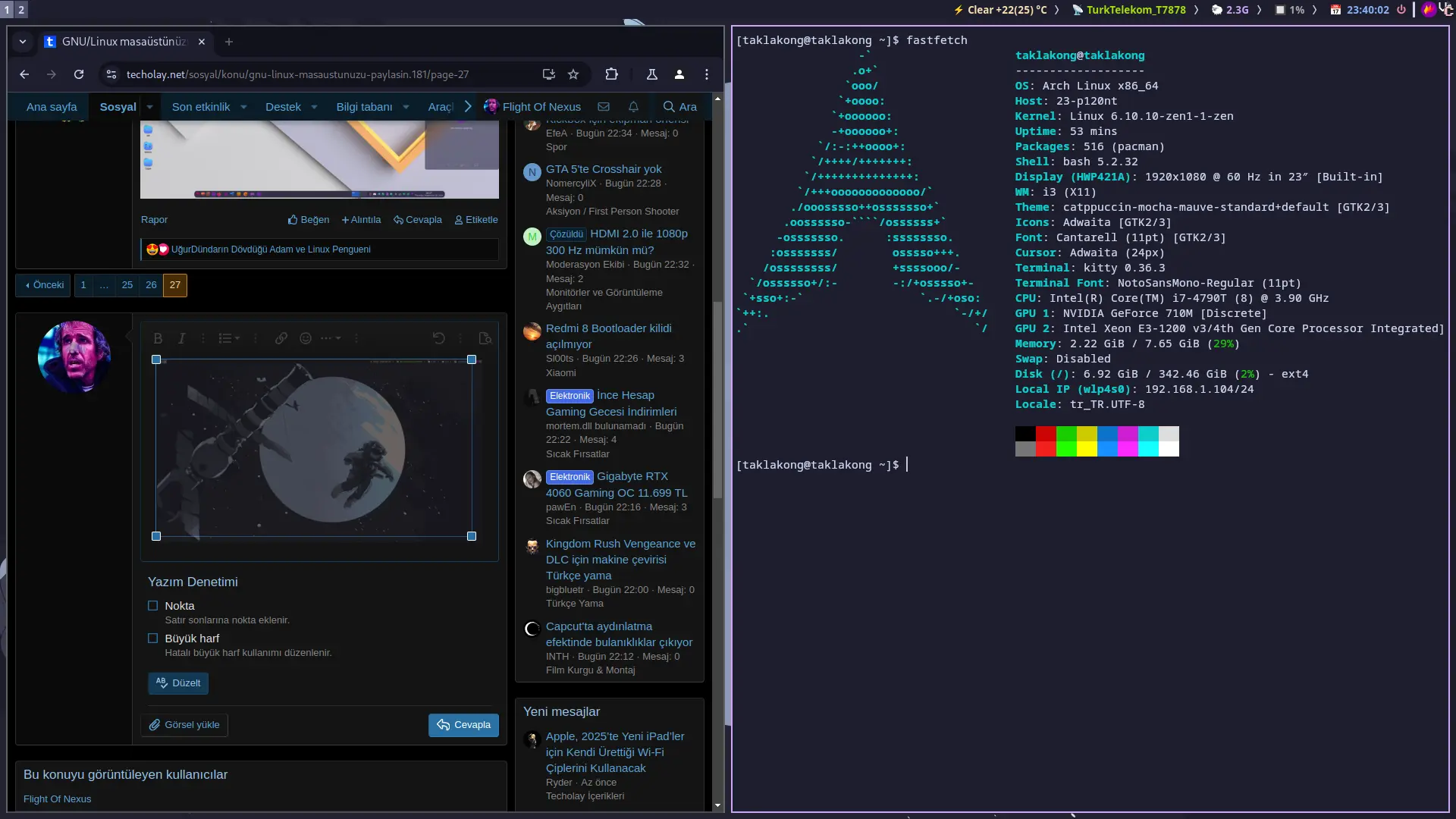Viewport: 1456px width, 819px height.
Task: Expand the Bilgi tabanı dropdown arrow
Action: pyautogui.click(x=406, y=107)
